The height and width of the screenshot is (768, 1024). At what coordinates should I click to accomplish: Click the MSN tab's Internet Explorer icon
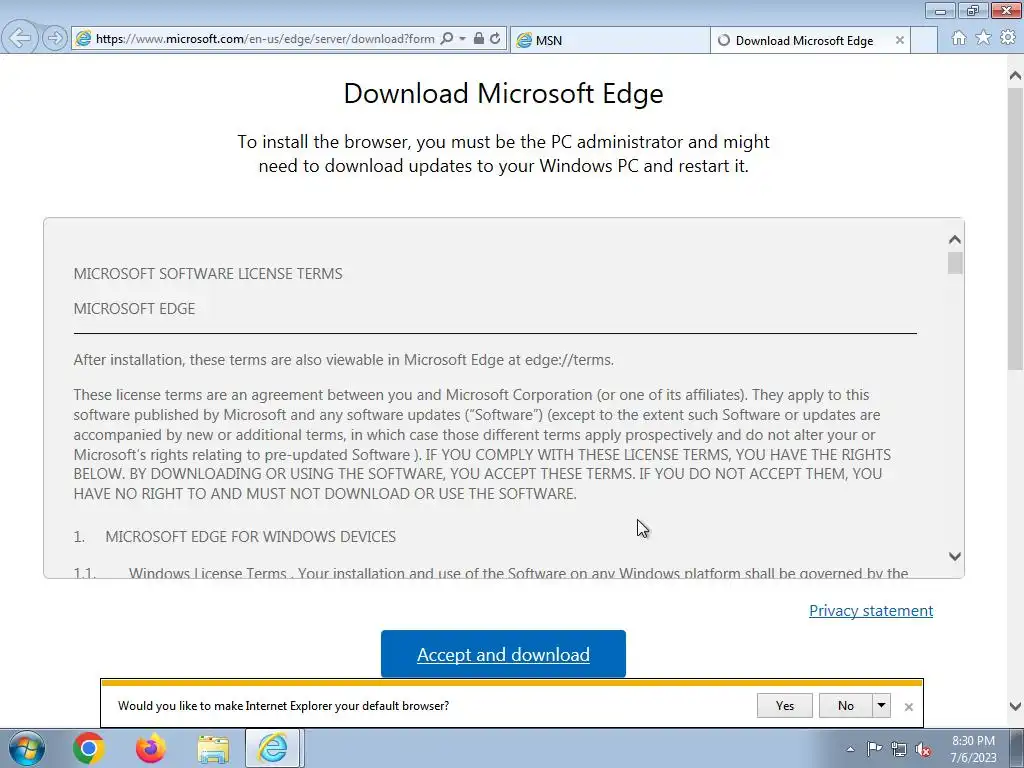click(524, 40)
